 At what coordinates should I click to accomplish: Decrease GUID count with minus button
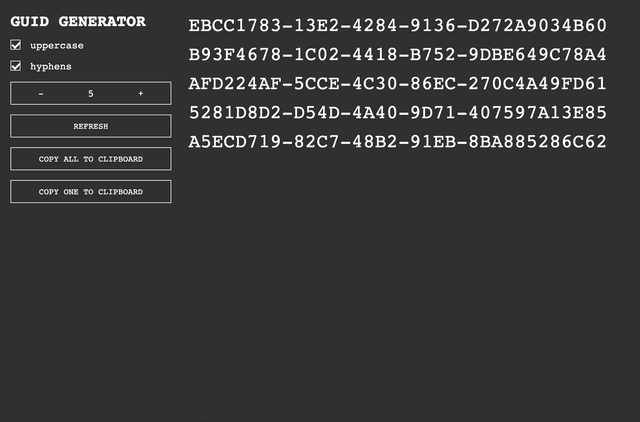pos(41,93)
